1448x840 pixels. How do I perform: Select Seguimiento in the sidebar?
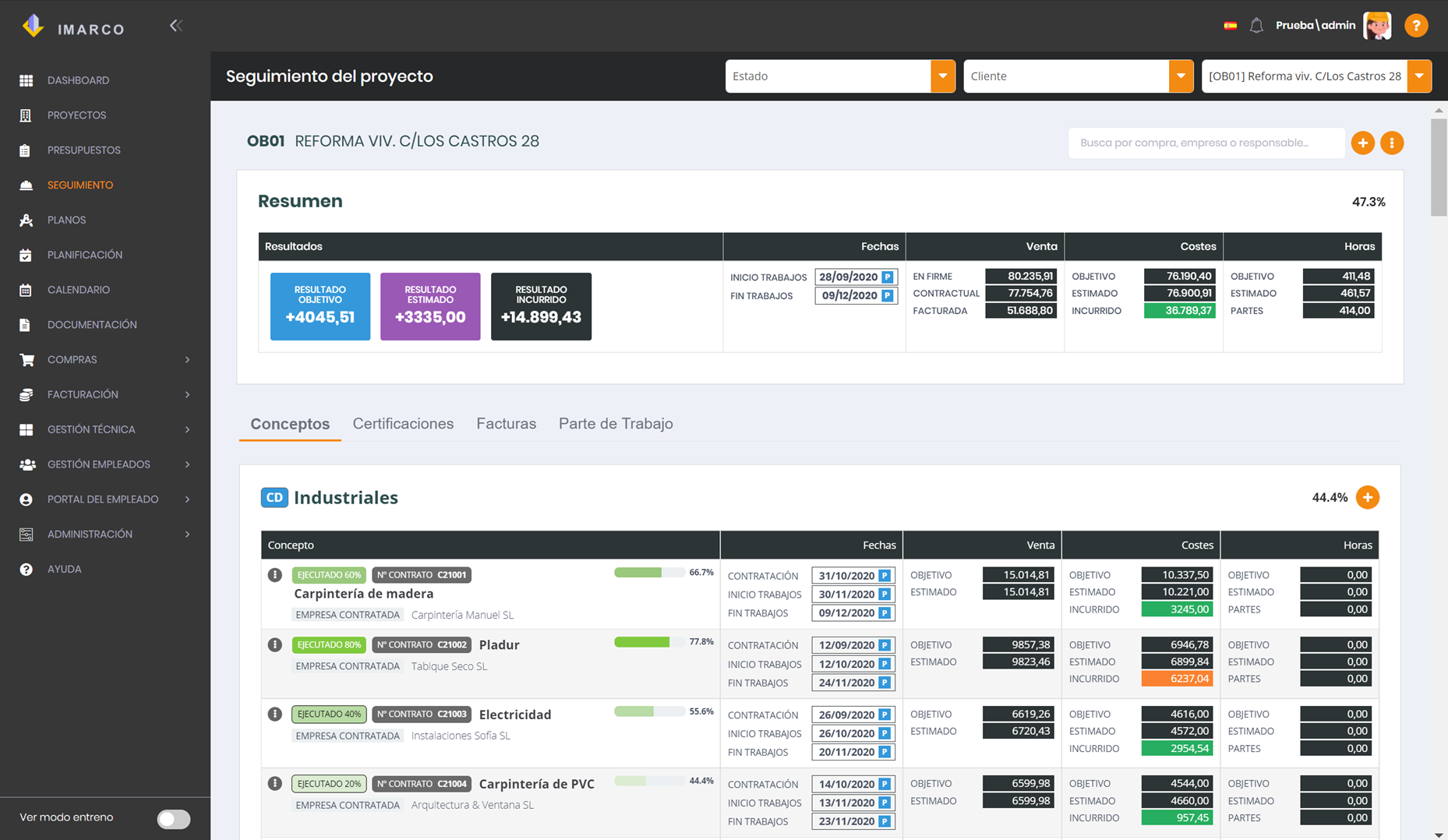coord(79,185)
